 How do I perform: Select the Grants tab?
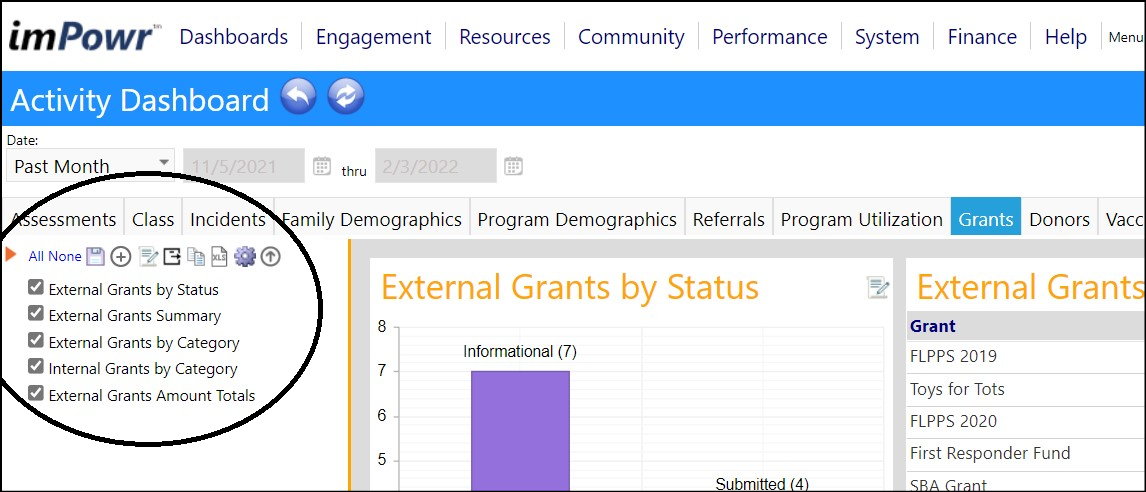(x=986, y=216)
